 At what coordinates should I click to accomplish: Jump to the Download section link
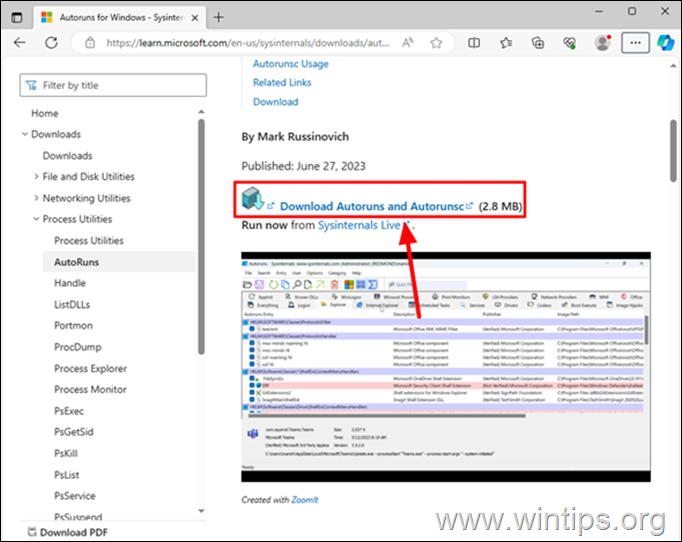click(275, 102)
